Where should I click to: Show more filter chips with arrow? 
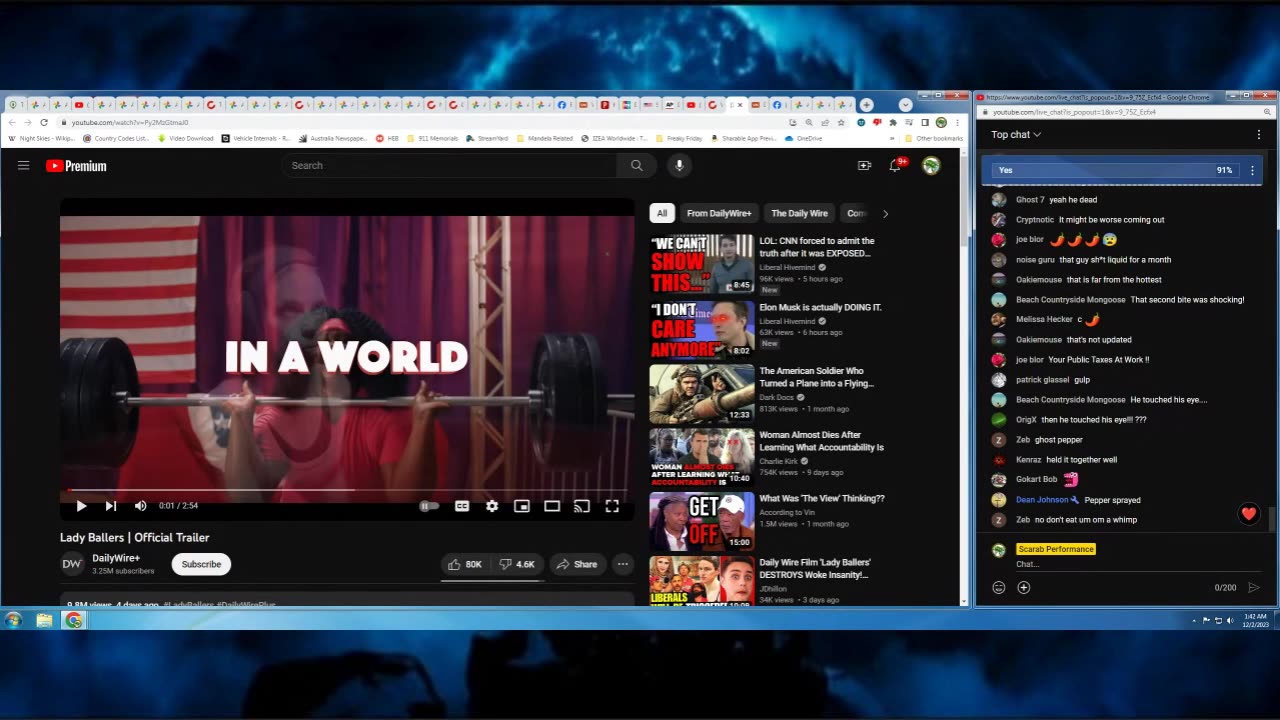click(885, 213)
